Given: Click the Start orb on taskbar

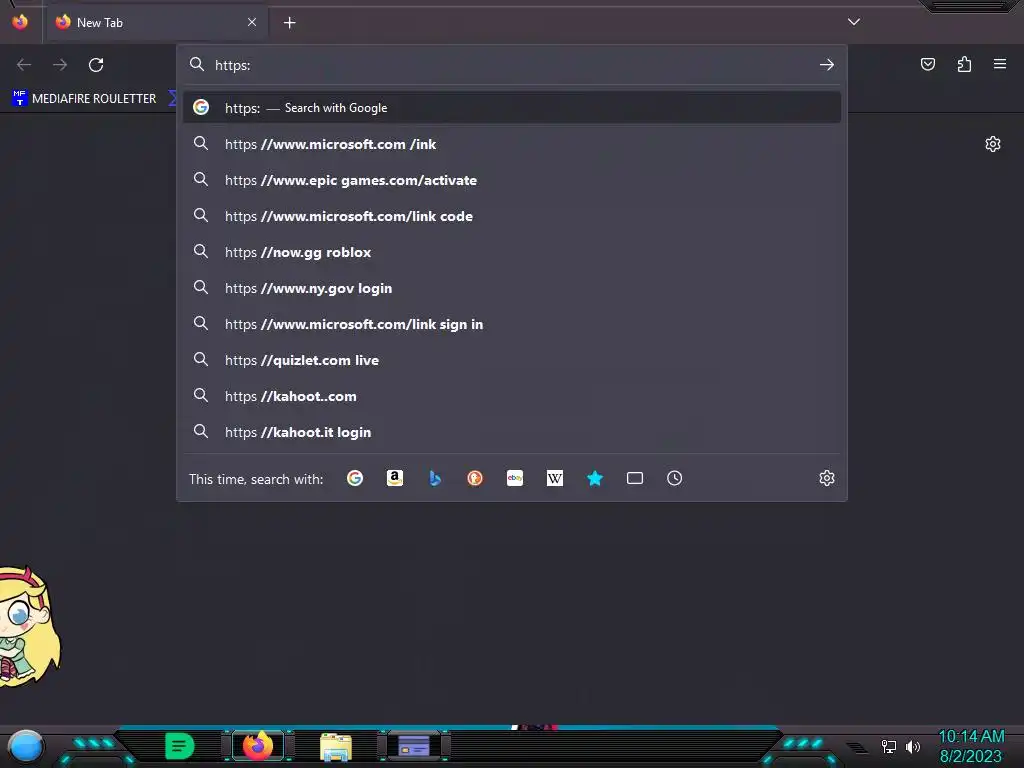Looking at the screenshot, I should [x=26, y=746].
